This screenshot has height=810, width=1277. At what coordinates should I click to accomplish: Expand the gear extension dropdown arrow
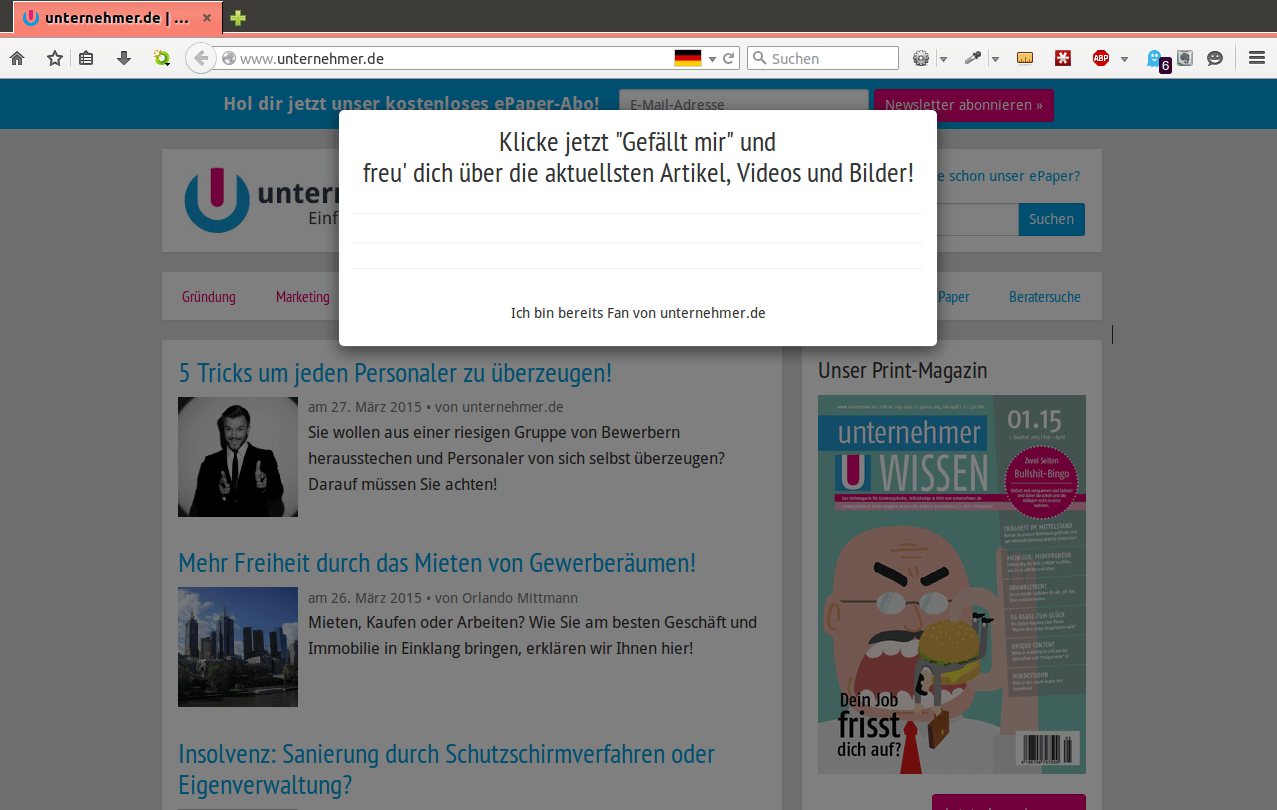(943, 59)
